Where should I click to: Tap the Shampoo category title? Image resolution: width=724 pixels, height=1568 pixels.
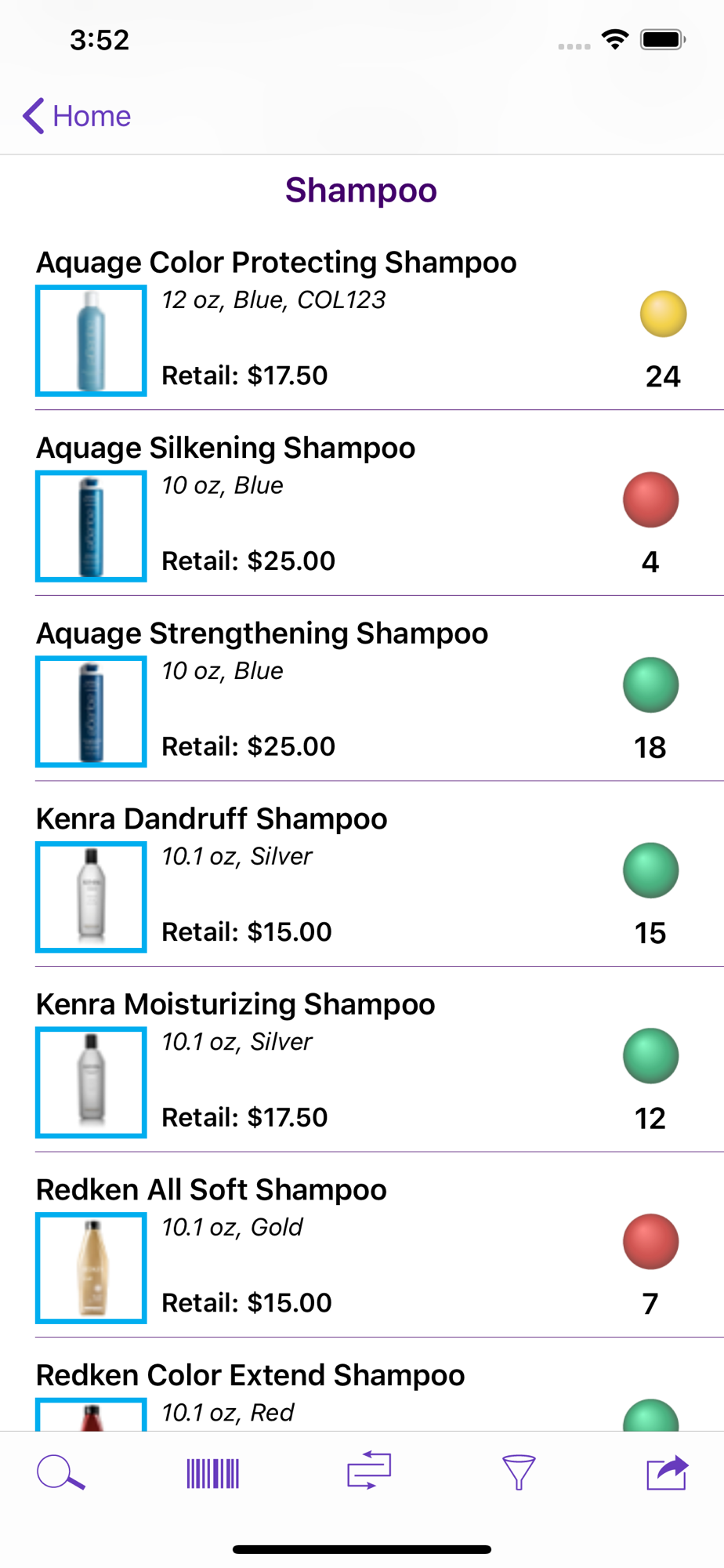[361, 191]
